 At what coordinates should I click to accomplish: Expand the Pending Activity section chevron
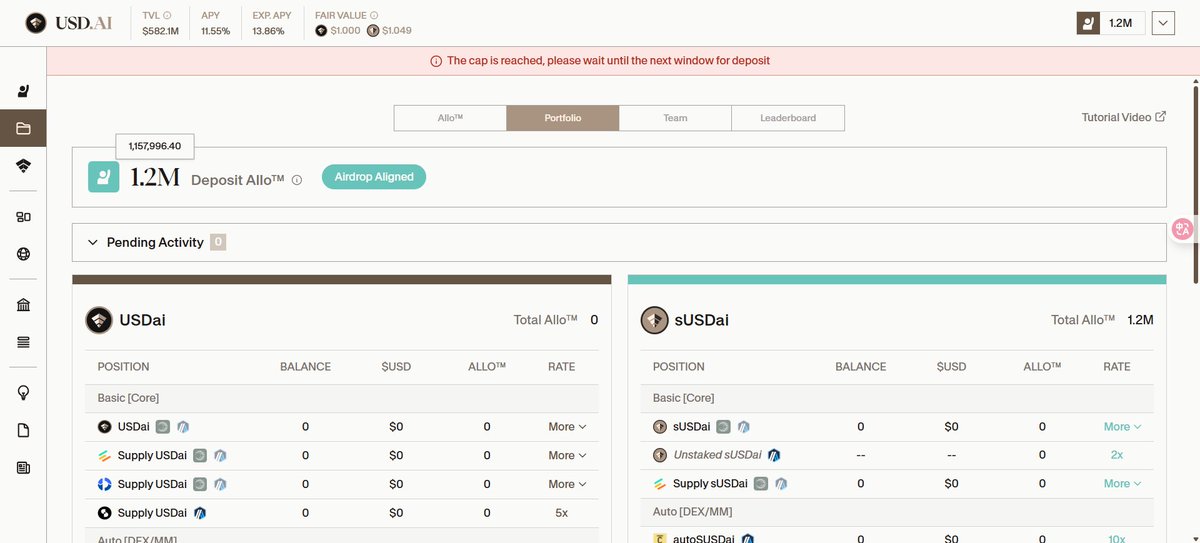93,243
